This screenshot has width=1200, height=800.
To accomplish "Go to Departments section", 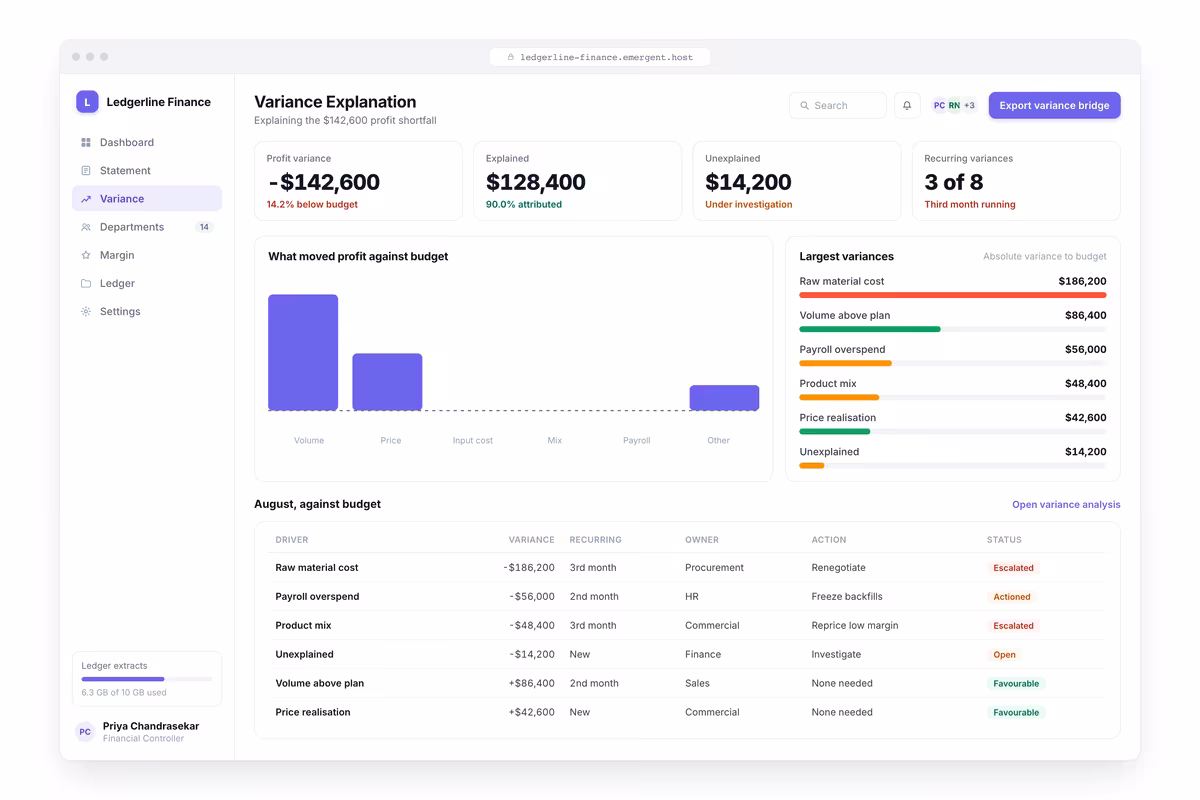I will [147, 227].
